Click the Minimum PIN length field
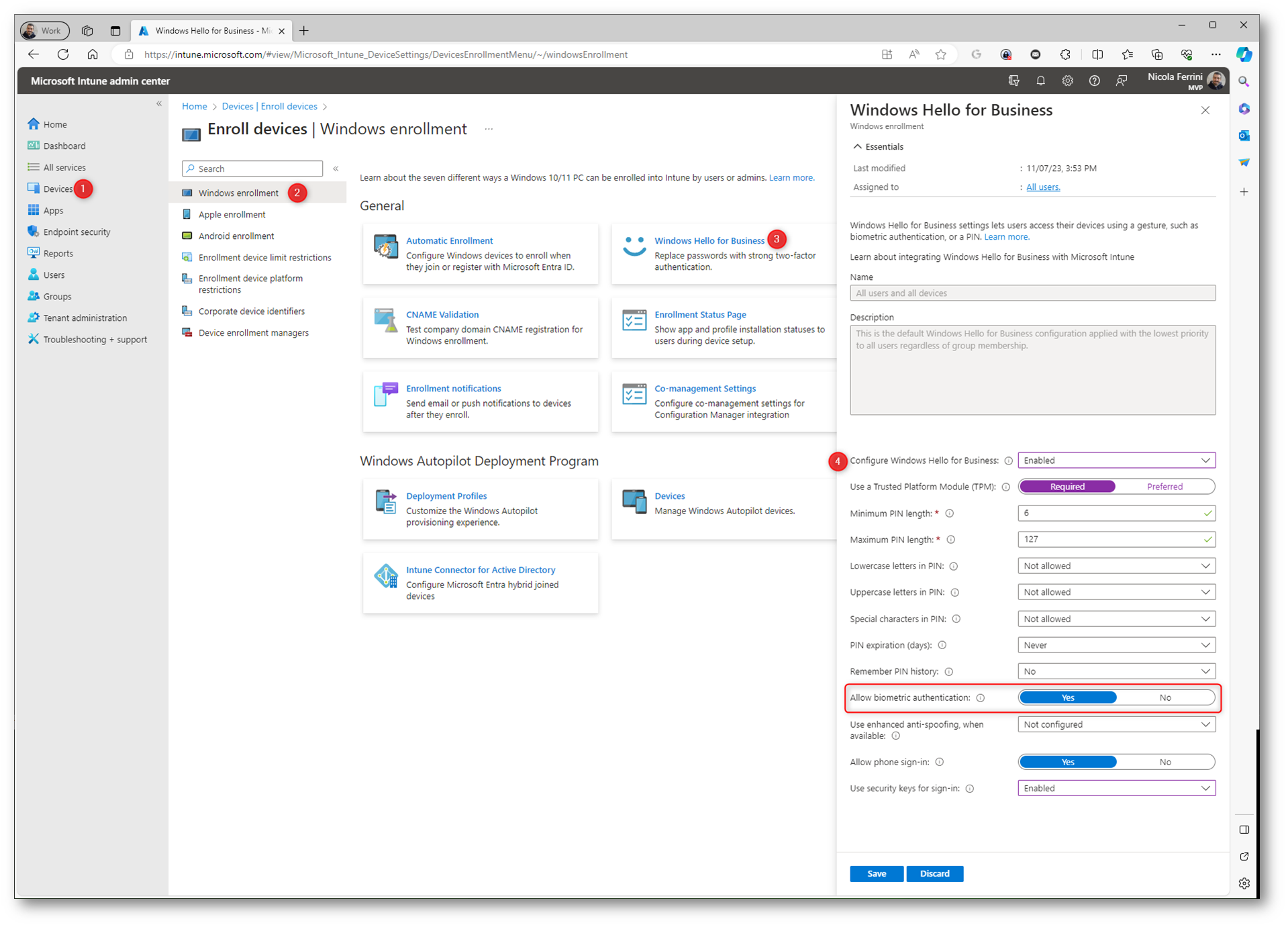 1116,513
